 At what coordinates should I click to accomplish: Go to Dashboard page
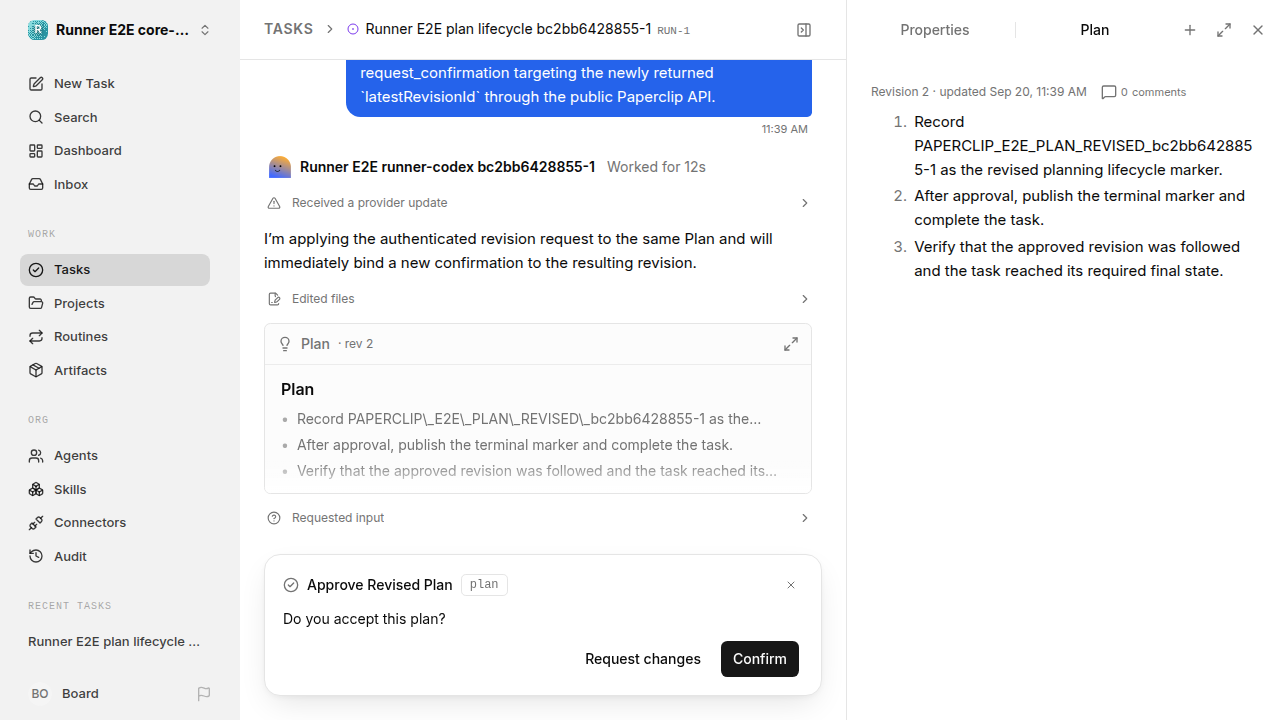115,150
